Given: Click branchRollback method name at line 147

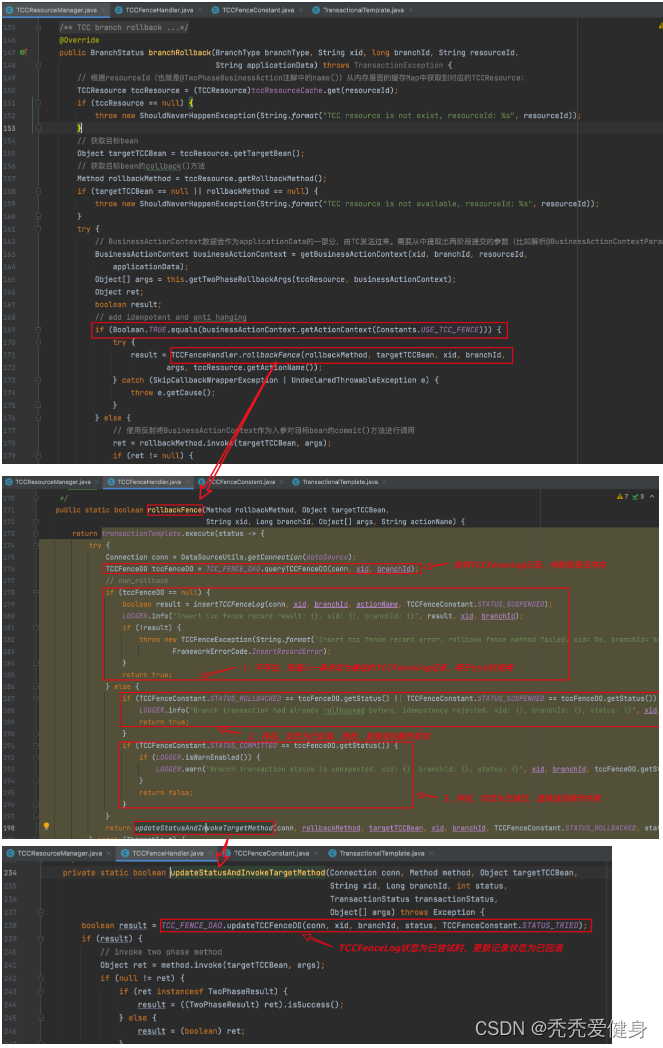Looking at the screenshot, I should tap(180, 53).
